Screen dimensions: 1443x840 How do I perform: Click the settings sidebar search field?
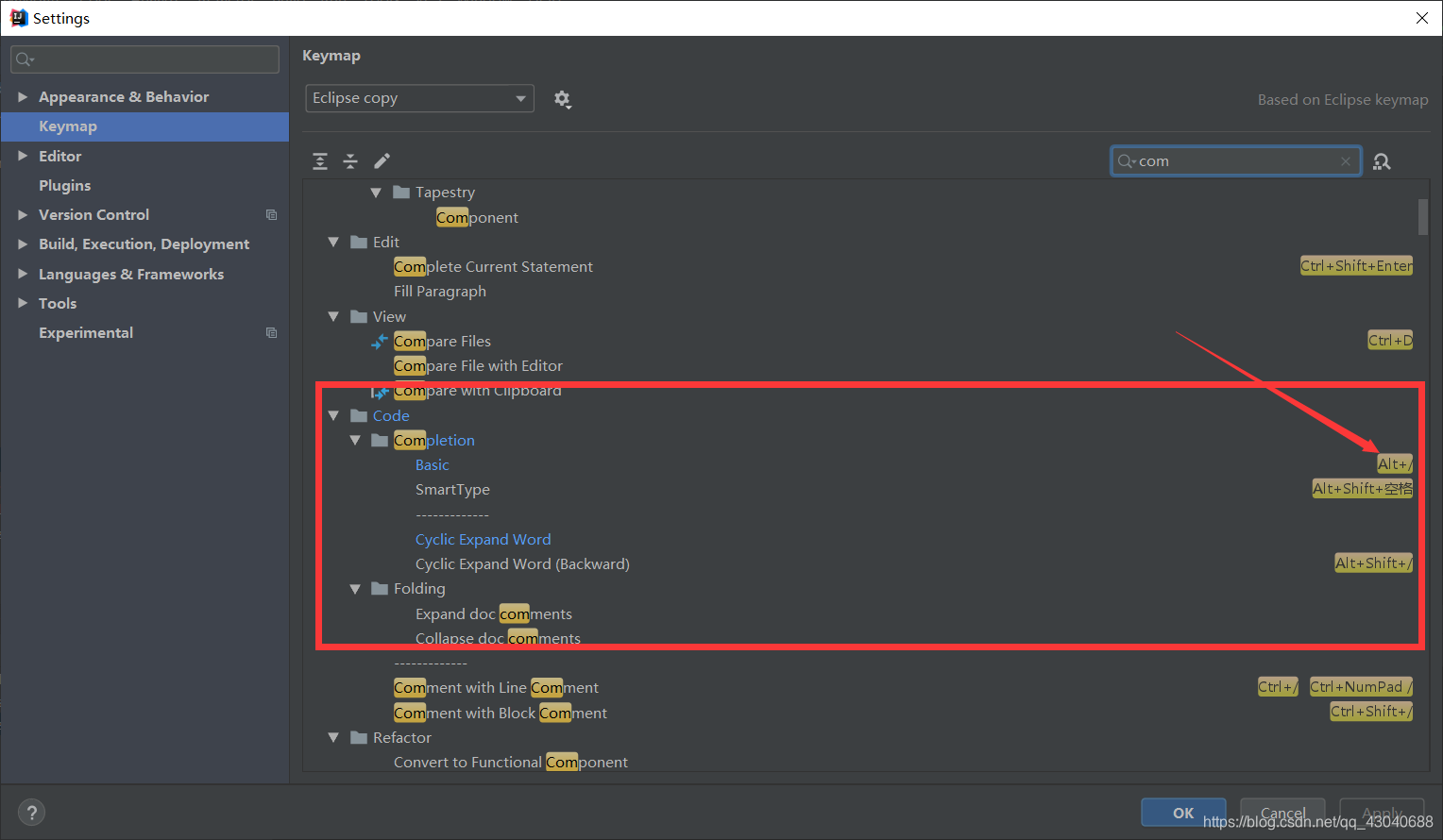(x=144, y=59)
